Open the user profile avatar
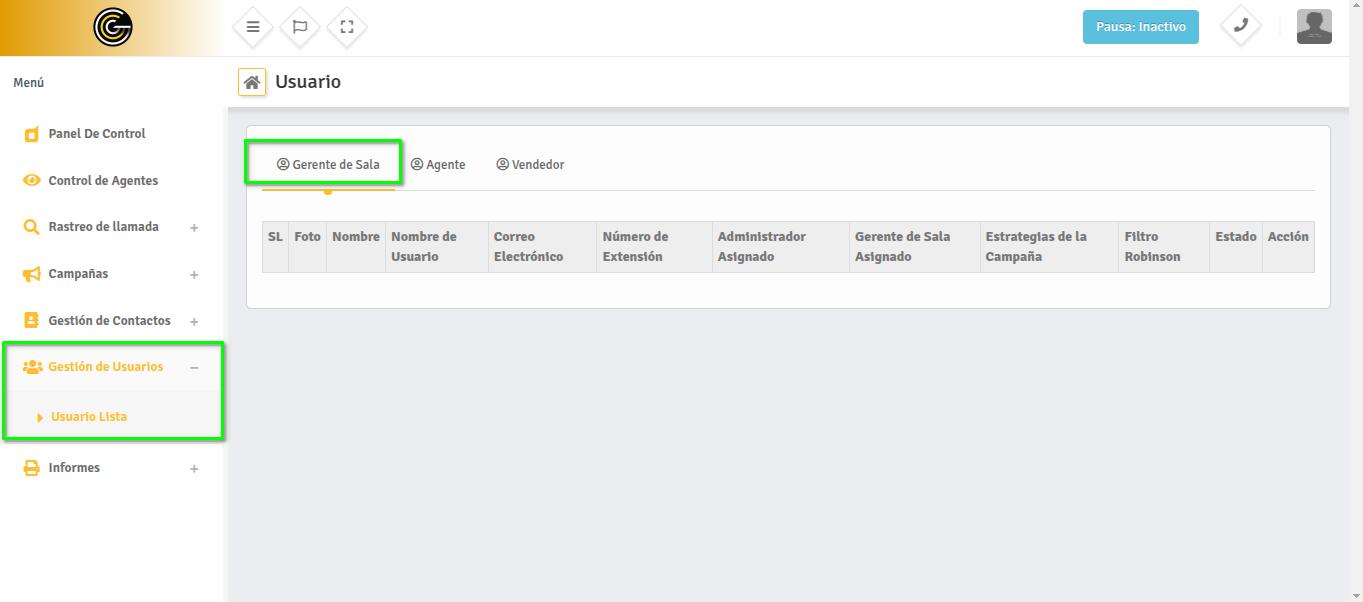 tap(1314, 27)
